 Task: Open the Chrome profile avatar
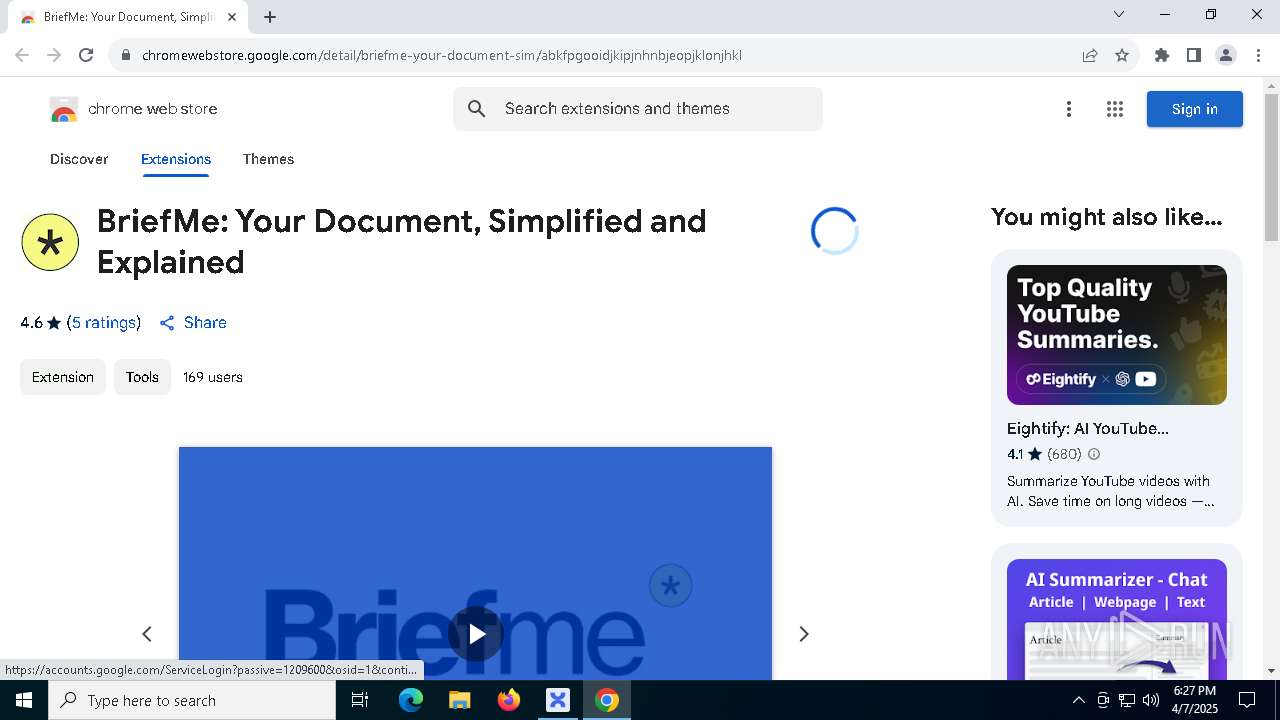1226,55
